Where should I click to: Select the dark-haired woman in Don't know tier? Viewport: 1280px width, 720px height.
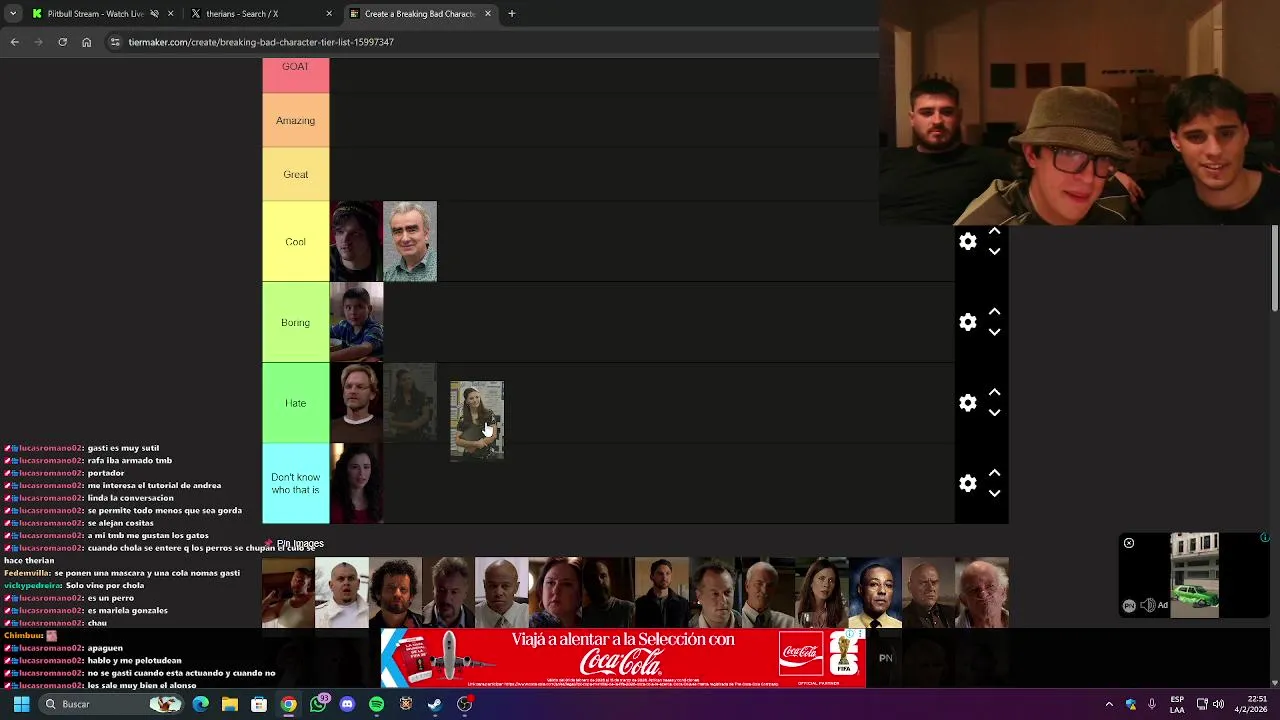coord(356,483)
